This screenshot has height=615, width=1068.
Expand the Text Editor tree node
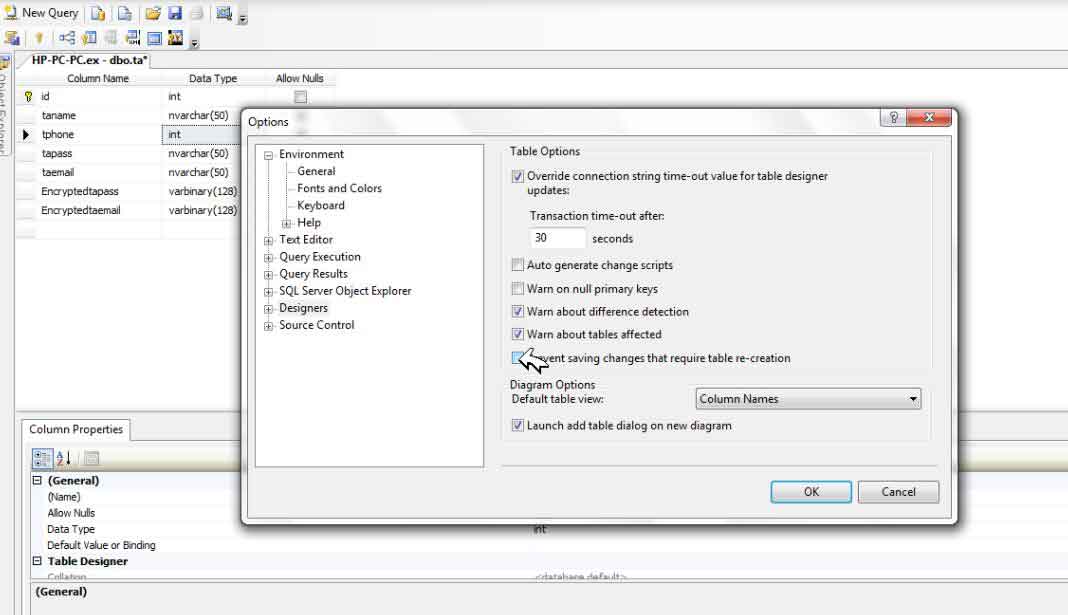tap(268, 240)
